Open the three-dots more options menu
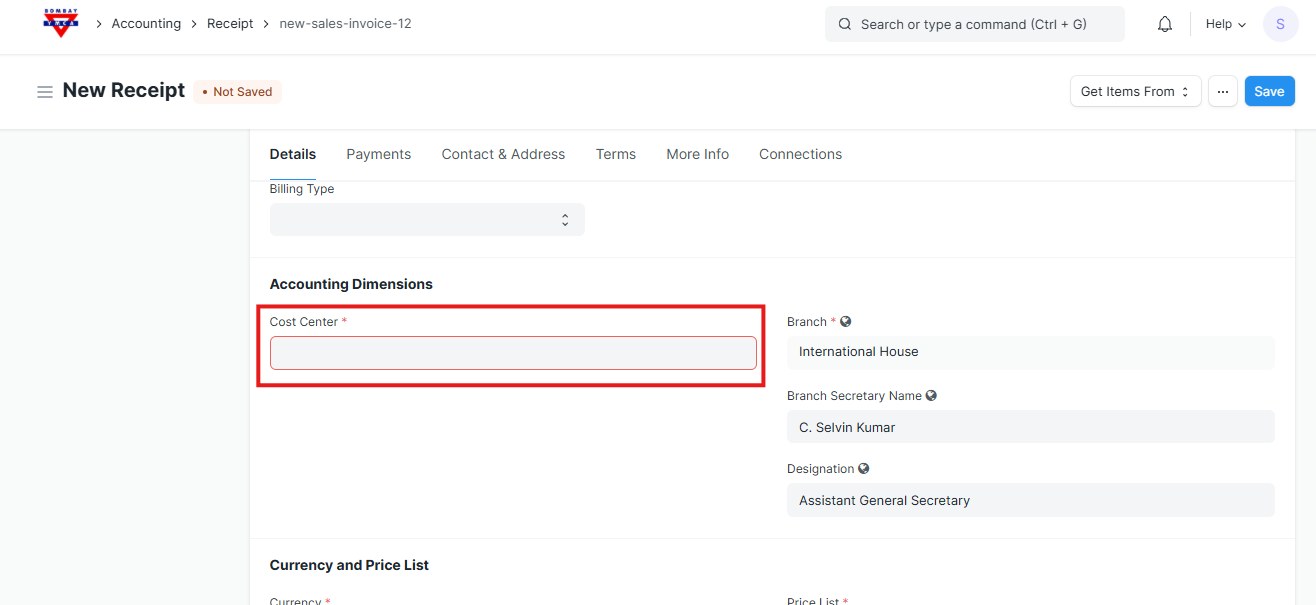The height and width of the screenshot is (605, 1316). click(x=1222, y=91)
